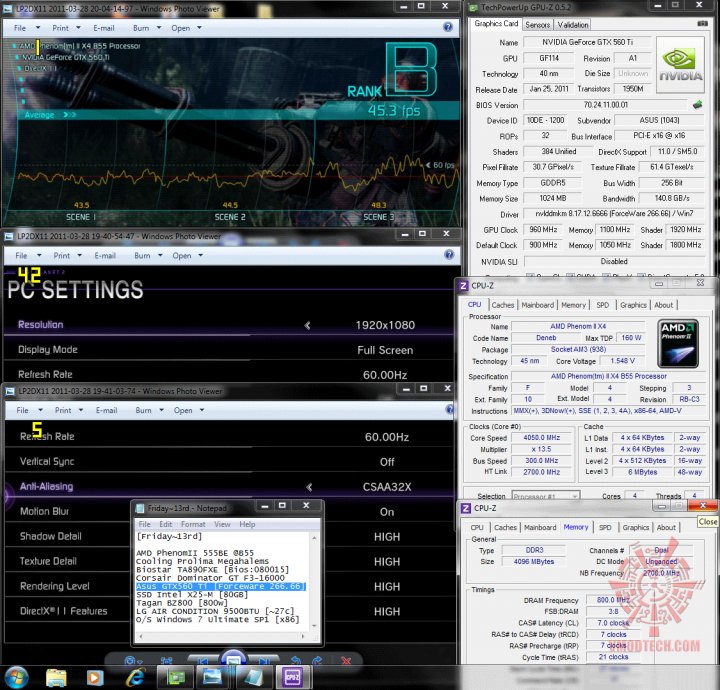The image size is (720, 690).
Task: Open the Format menu in Notepad
Action: tap(193, 524)
